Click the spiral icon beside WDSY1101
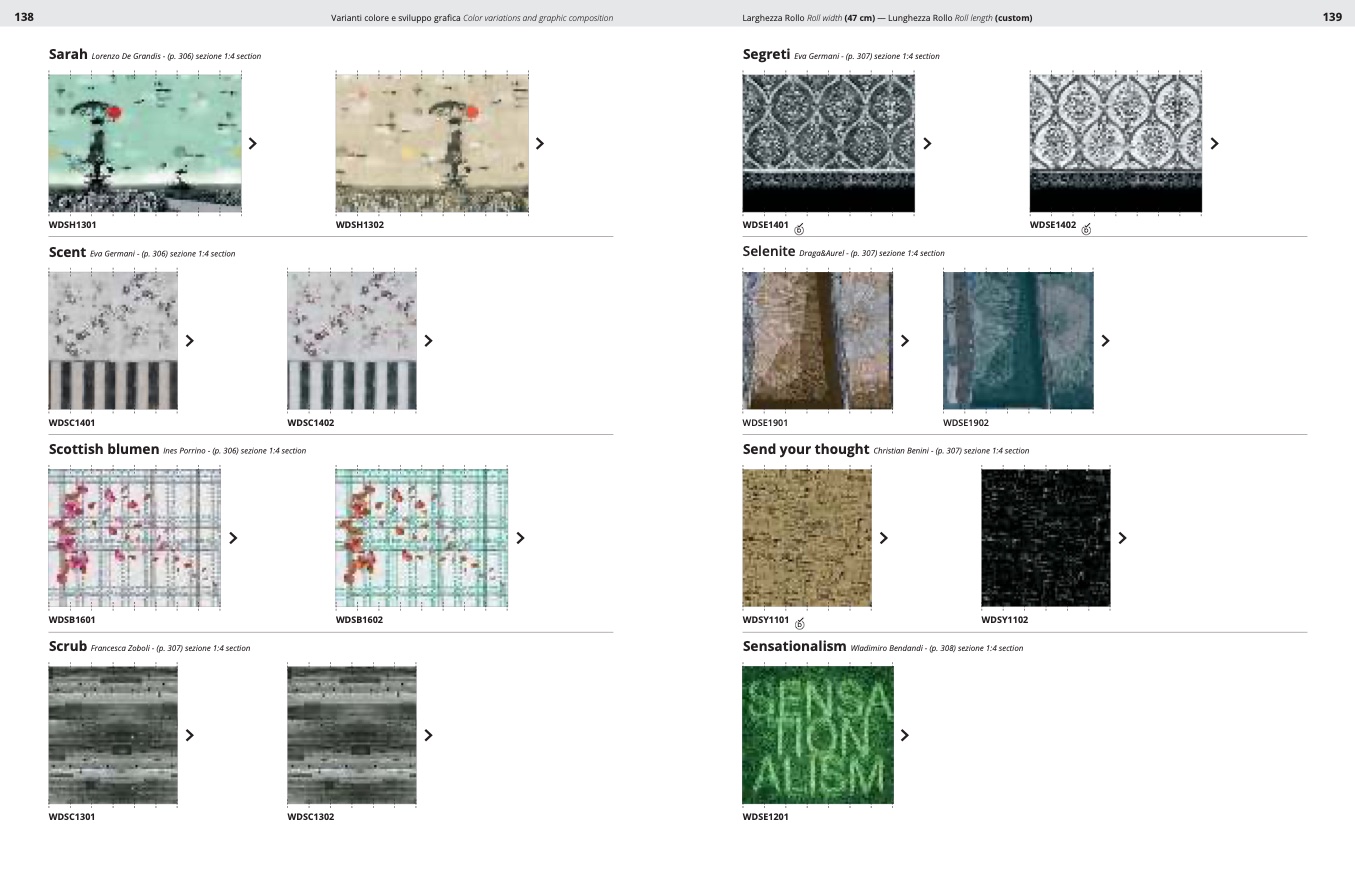The height and width of the screenshot is (878, 1355). point(799,623)
